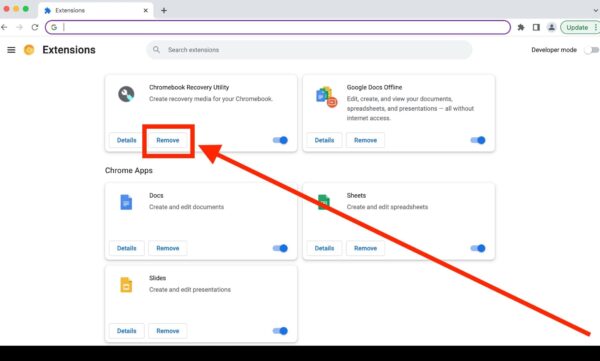Click the Chrome Apps section heading

click(129, 170)
